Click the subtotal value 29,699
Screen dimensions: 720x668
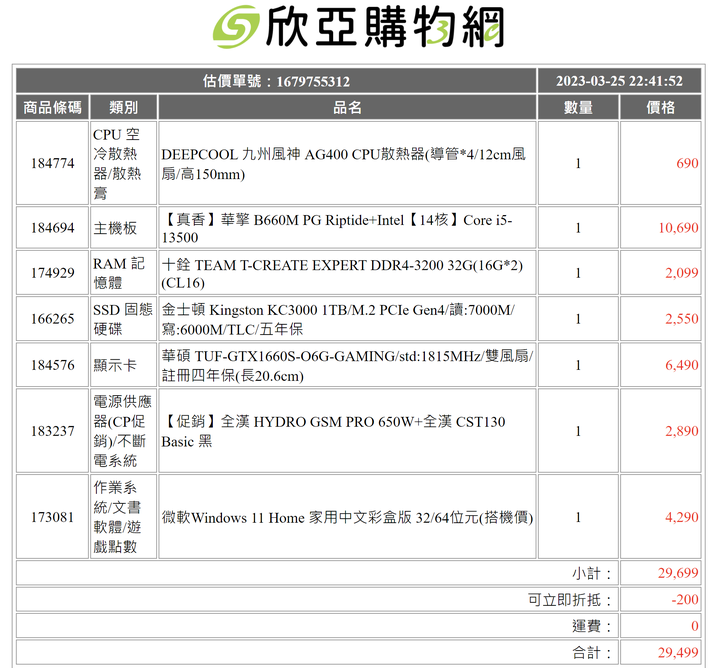point(678,573)
